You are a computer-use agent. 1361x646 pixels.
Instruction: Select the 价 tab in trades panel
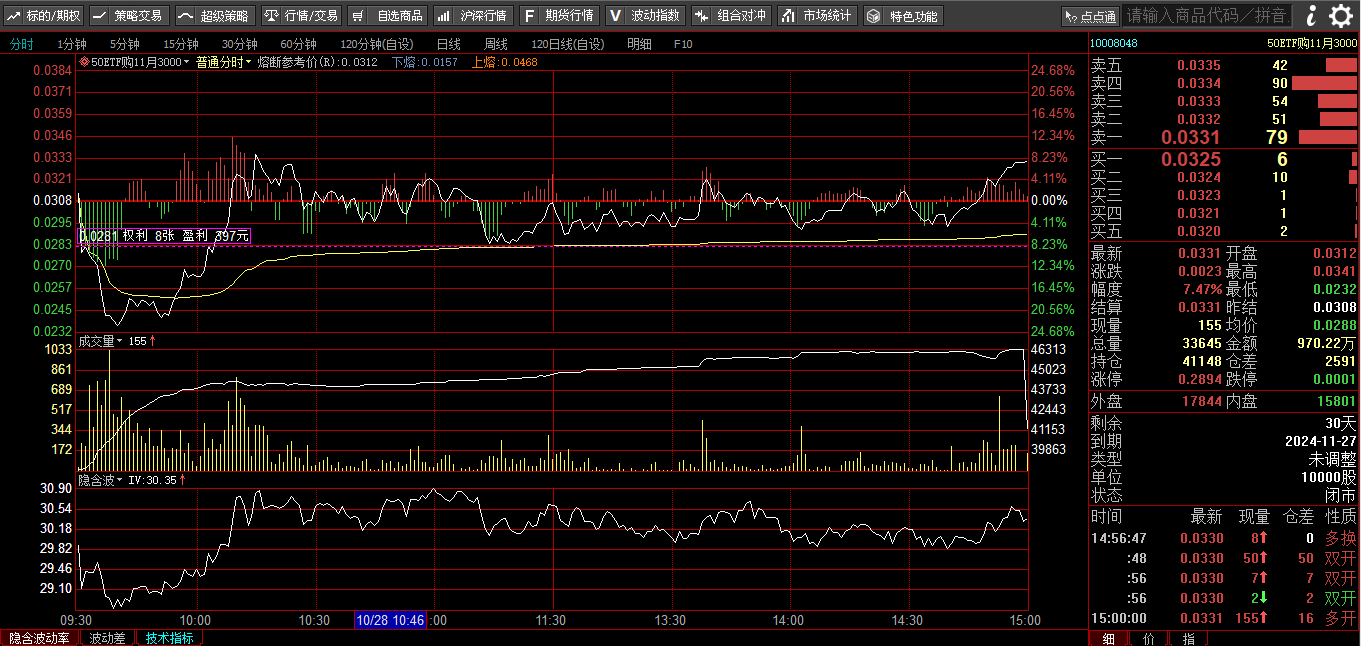pos(1148,638)
